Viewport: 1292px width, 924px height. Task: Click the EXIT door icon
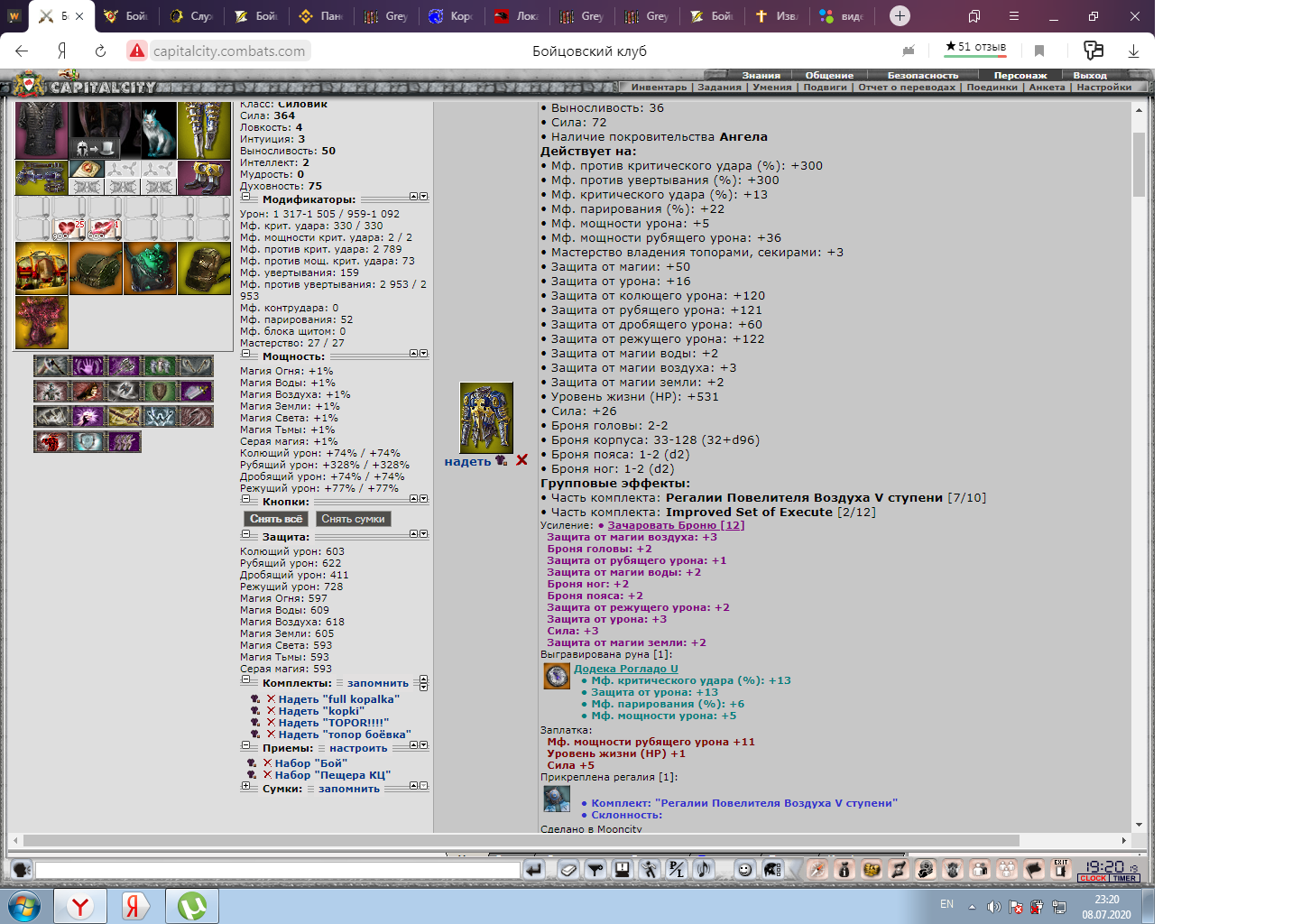click(x=1061, y=869)
